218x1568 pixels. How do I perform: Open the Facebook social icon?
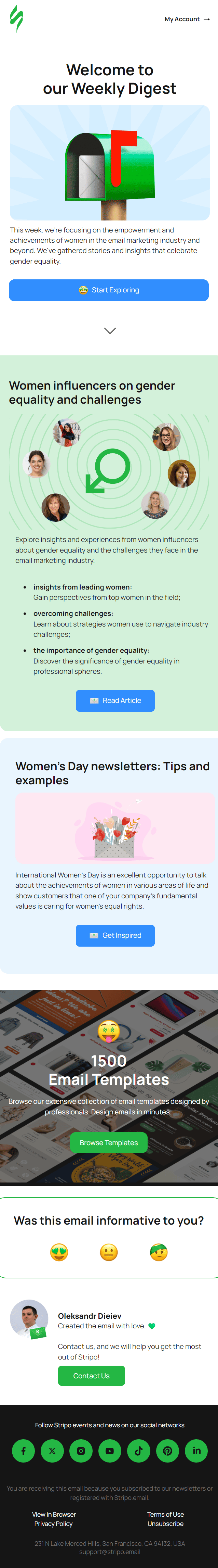click(24, 1451)
